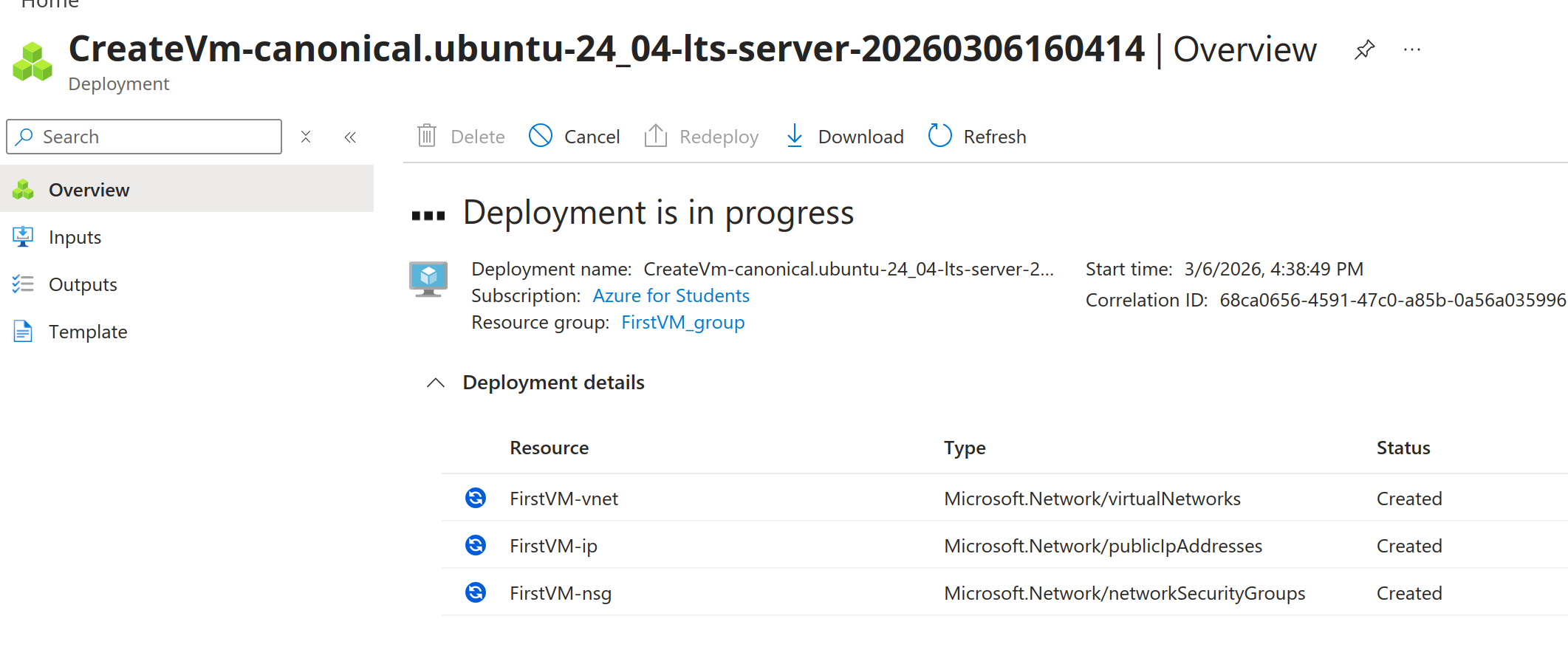Download the deployment details
The width and height of the screenshot is (1568, 664).
click(843, 137)
